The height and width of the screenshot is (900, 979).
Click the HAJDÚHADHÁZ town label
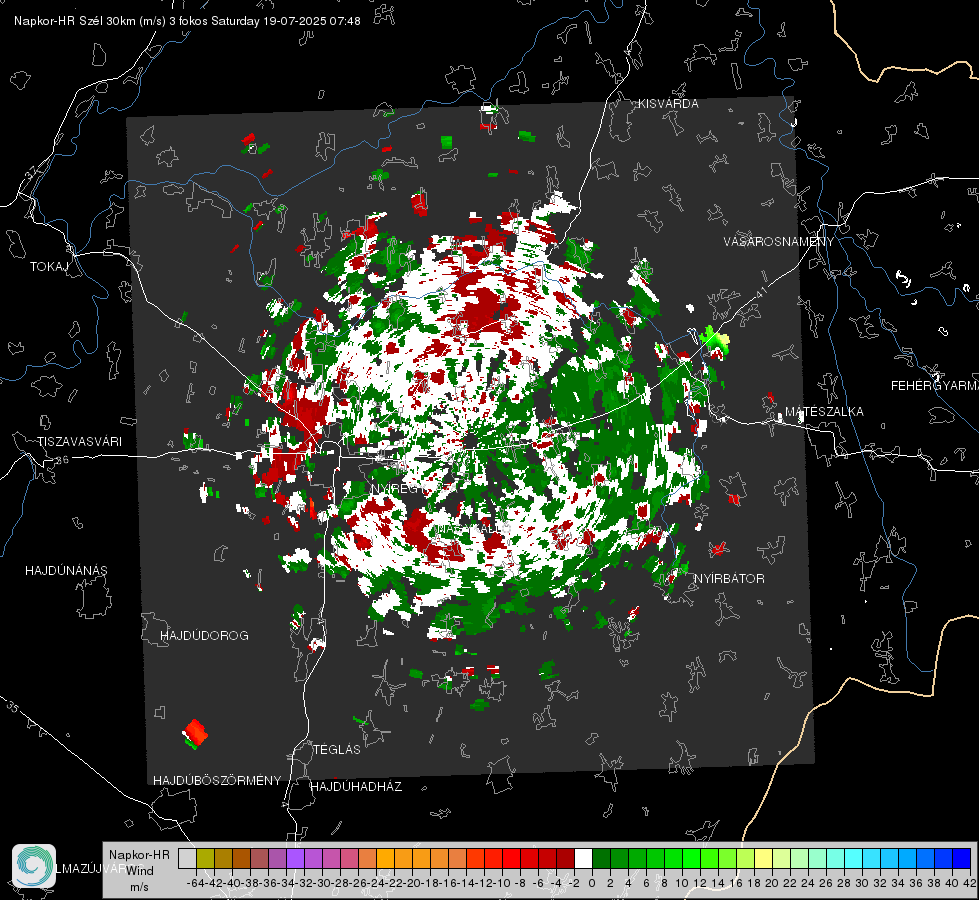tap(356, 786)
